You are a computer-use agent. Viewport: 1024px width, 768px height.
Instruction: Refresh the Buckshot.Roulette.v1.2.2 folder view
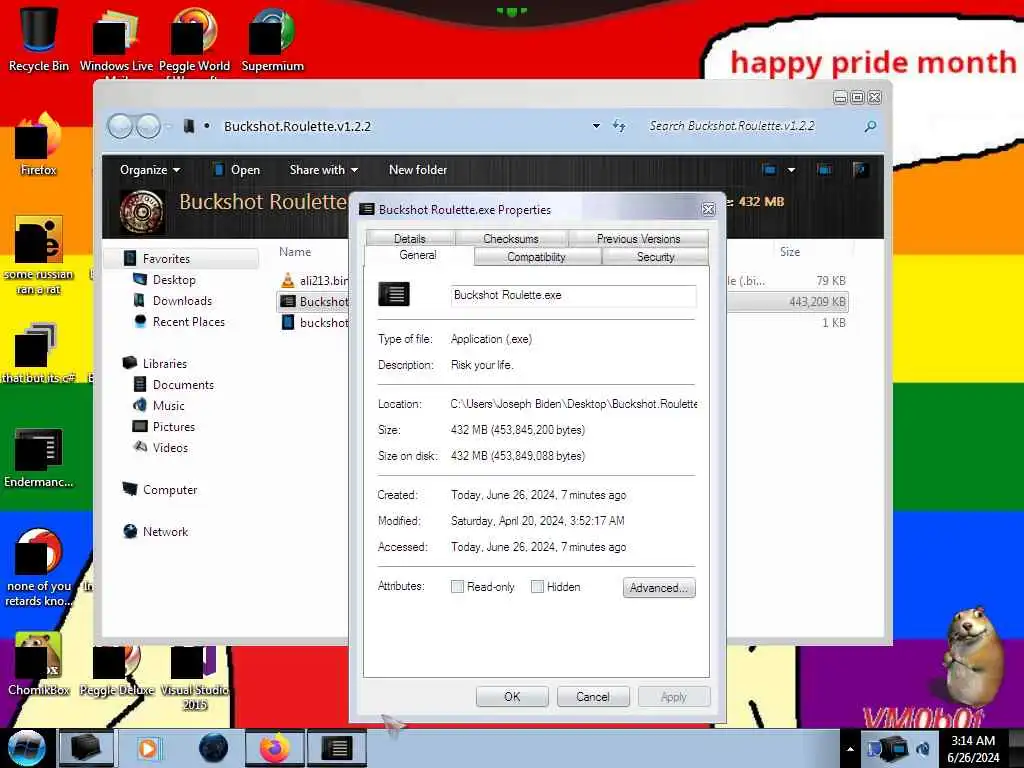619,126
